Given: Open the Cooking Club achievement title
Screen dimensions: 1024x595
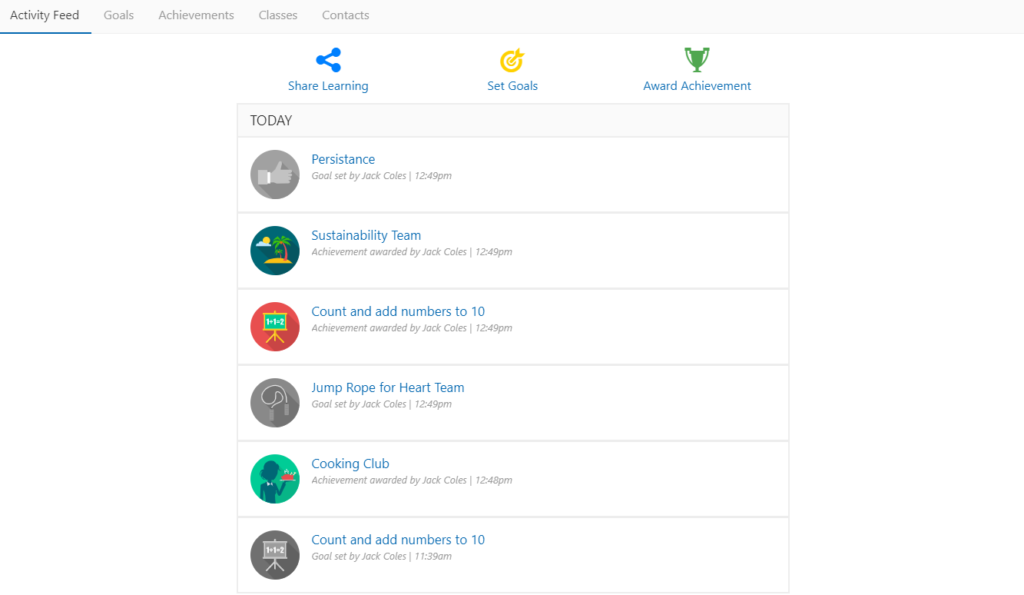Looking at the screenshot, I should click(350, 464).
